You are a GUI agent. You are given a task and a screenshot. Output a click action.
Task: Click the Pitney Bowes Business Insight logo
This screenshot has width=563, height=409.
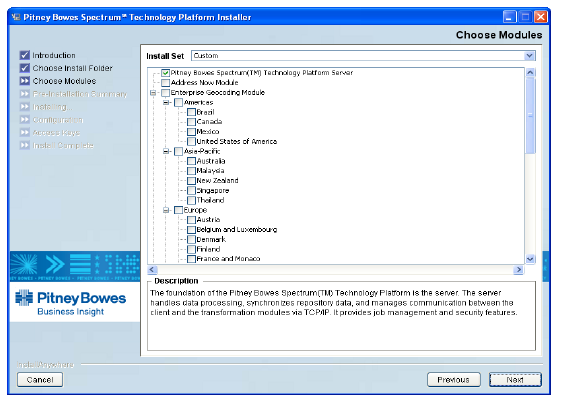71,303
